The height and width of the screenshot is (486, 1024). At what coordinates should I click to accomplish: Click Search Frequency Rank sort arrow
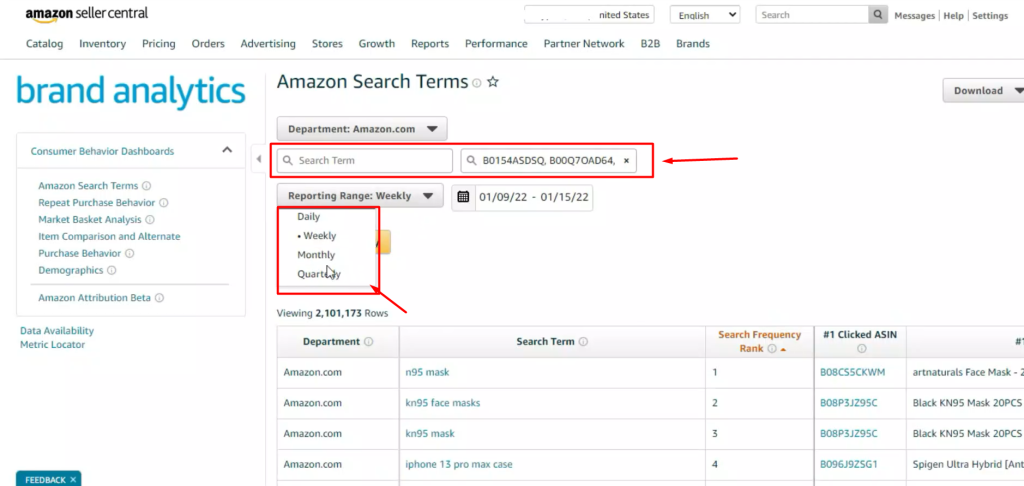coord(783,349)
